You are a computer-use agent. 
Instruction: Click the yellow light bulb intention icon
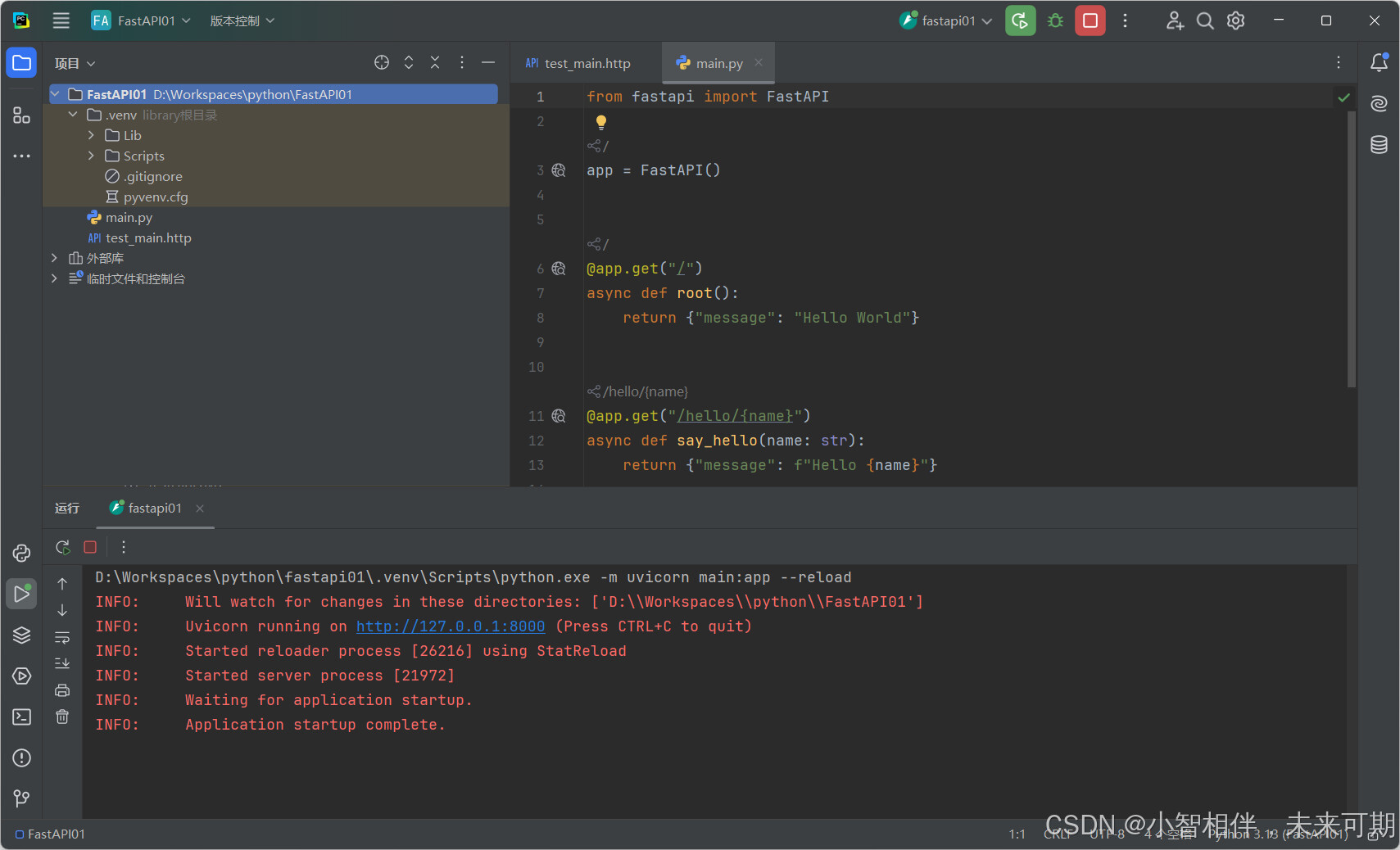(x=601, y=123)
